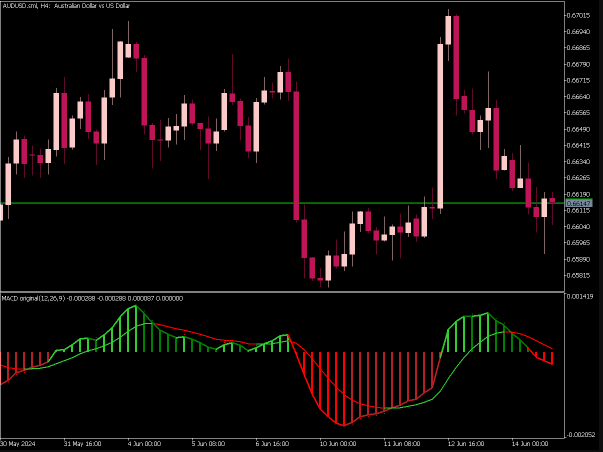Click the 0.66265 price axis label

(579, 178)
